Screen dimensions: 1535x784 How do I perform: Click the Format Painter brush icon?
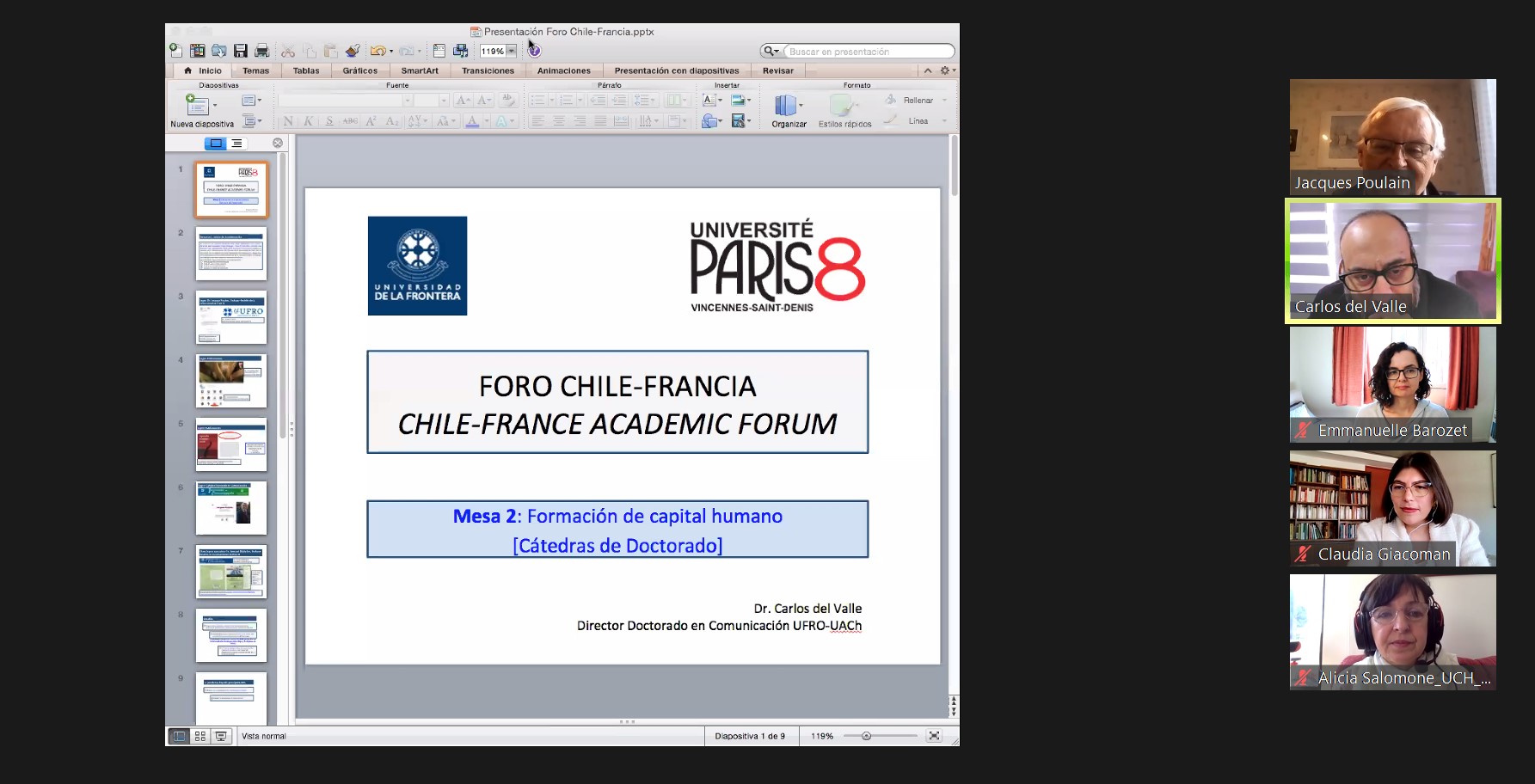tap(353, 52)
